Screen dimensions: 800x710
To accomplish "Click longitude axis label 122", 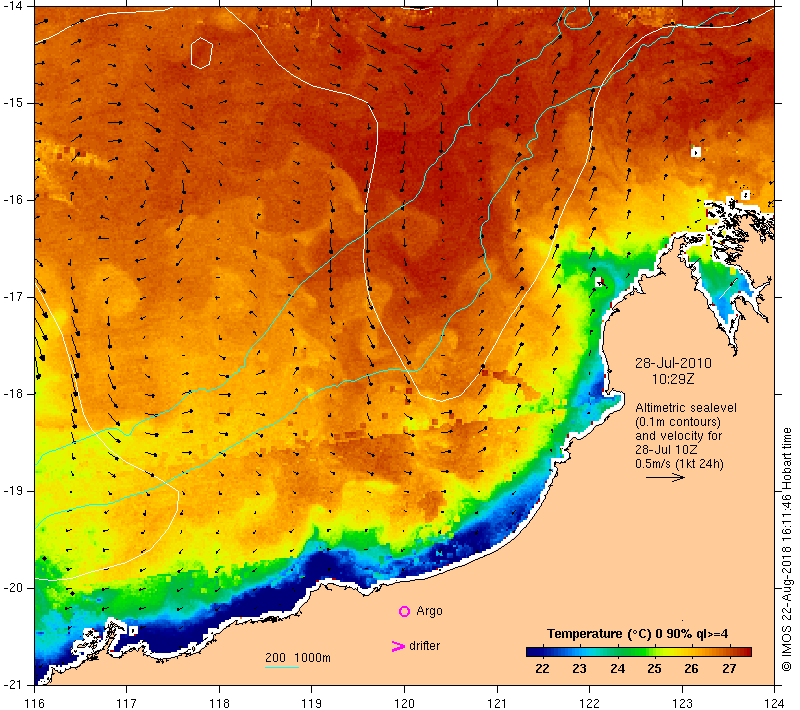I will tap(590, 703).
